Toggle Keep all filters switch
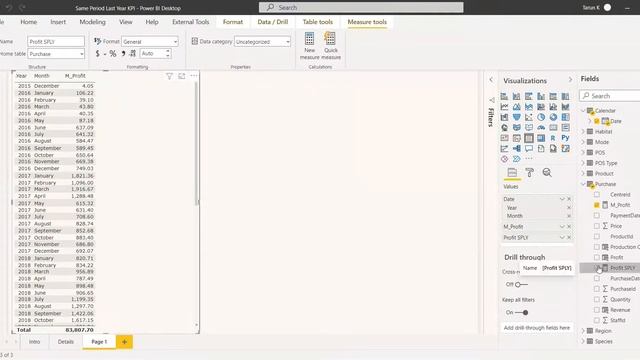This screenshot has width=640, height=360. click(522, 313)
